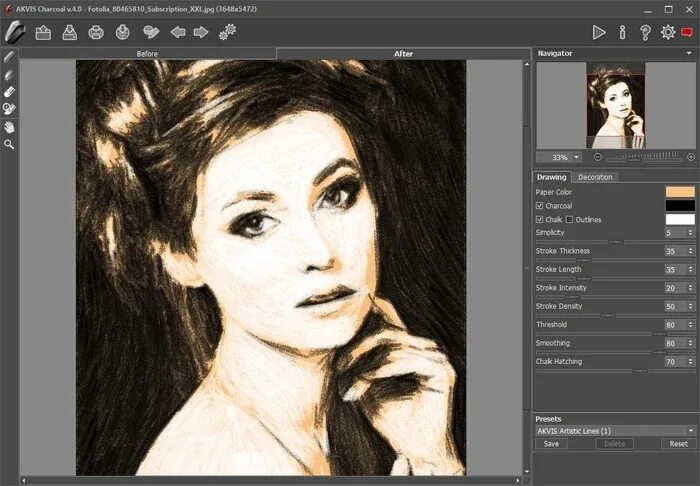
Task: Open the 33% zoom level dropdown
Action: coord(577,157)
